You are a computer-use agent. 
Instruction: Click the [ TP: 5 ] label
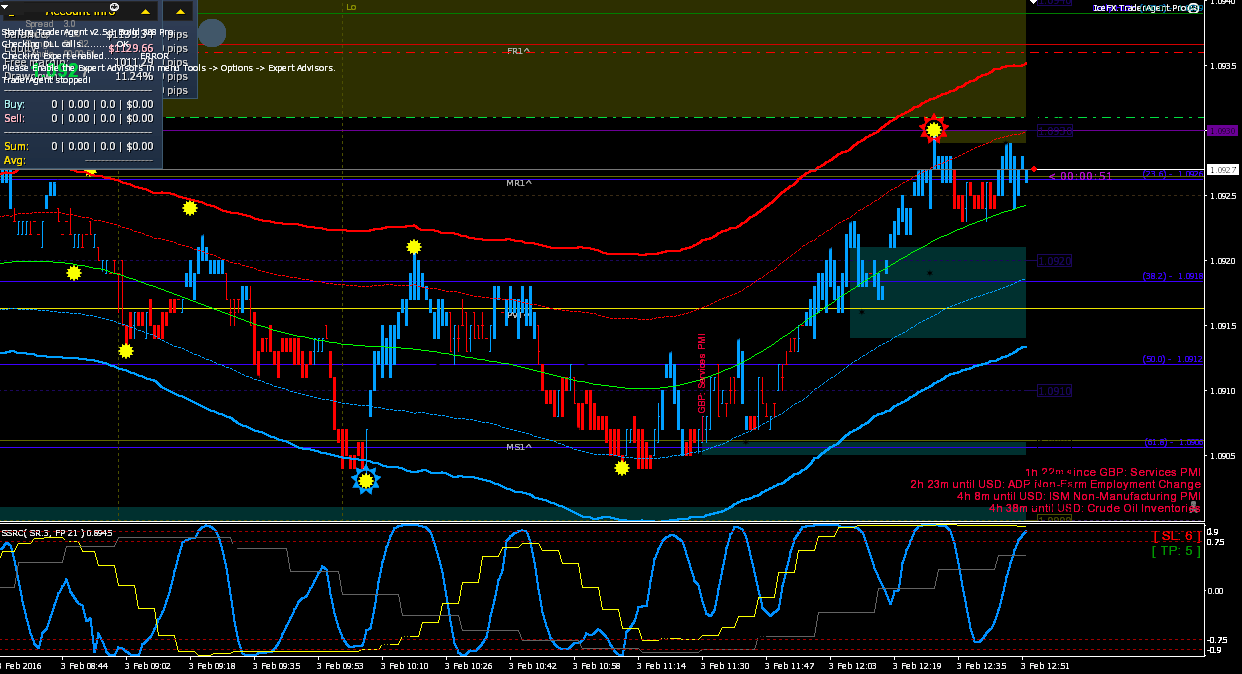pyautogui.click(x=1176, y=551)
